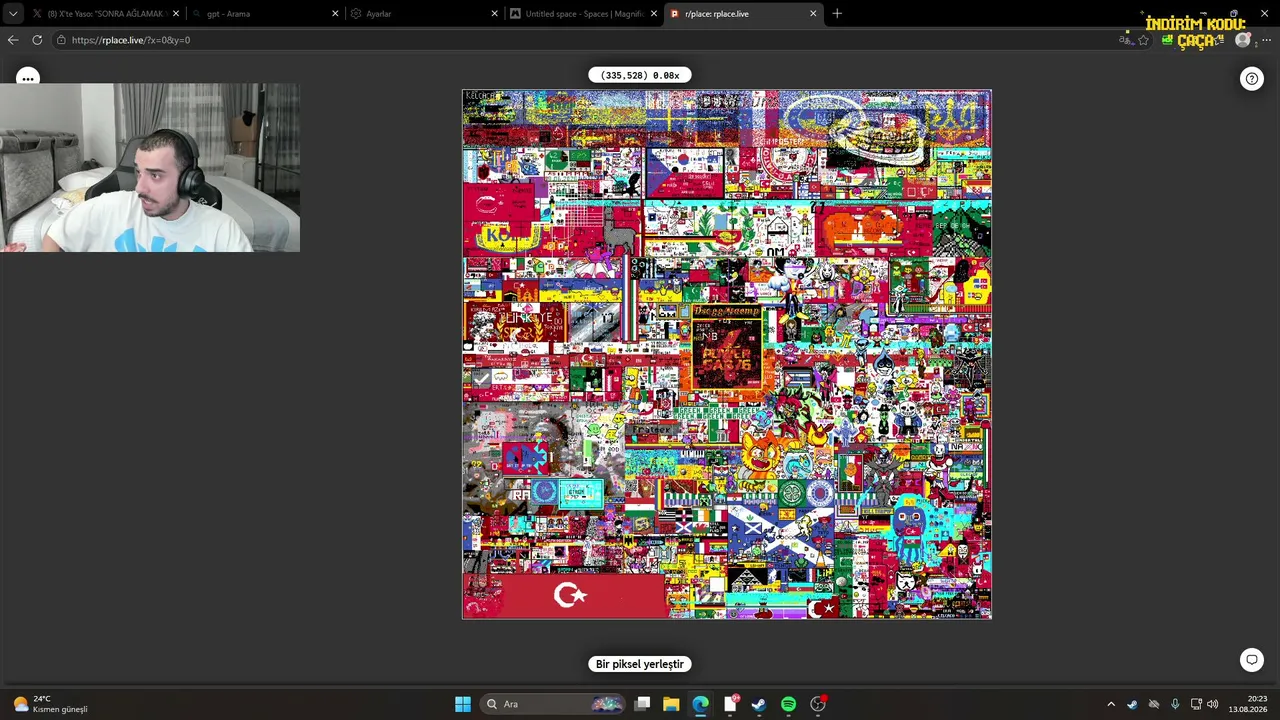Reload the rplace.live page
The image size is (1280, 720).
(x=37, y=40)
